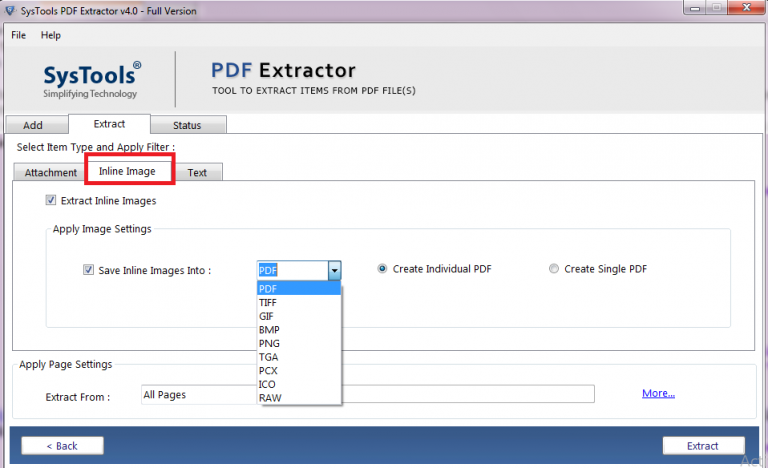The height and width of the screenshot is (468, 768).
Task: Switch to the Status tab
Action: coord(188,125)
